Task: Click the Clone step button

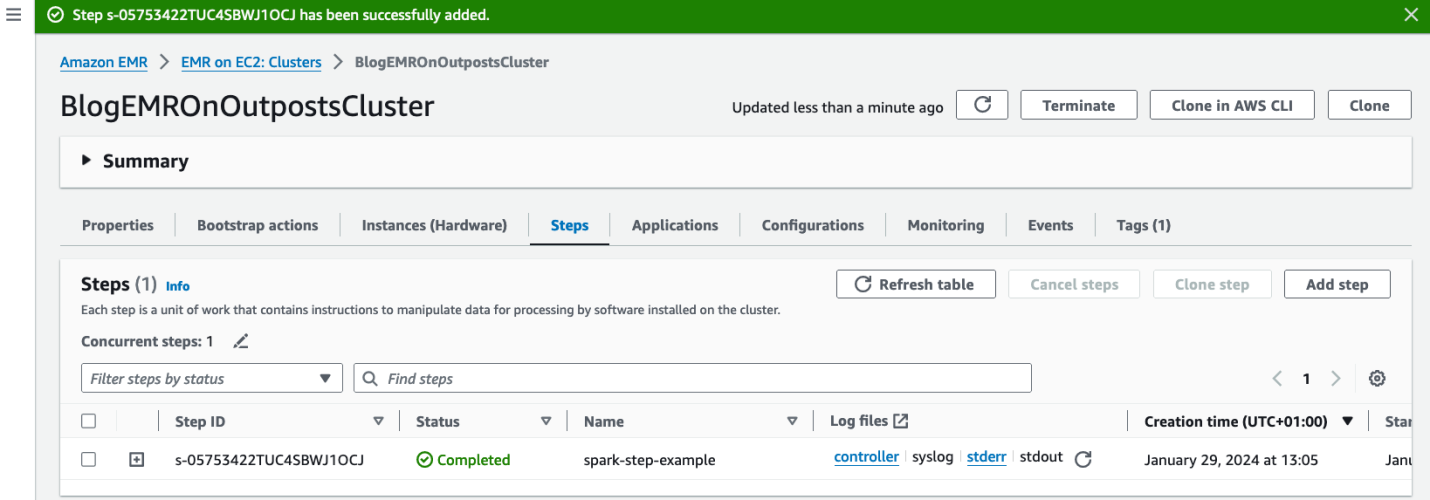Action: click(x=1212, y=284)
